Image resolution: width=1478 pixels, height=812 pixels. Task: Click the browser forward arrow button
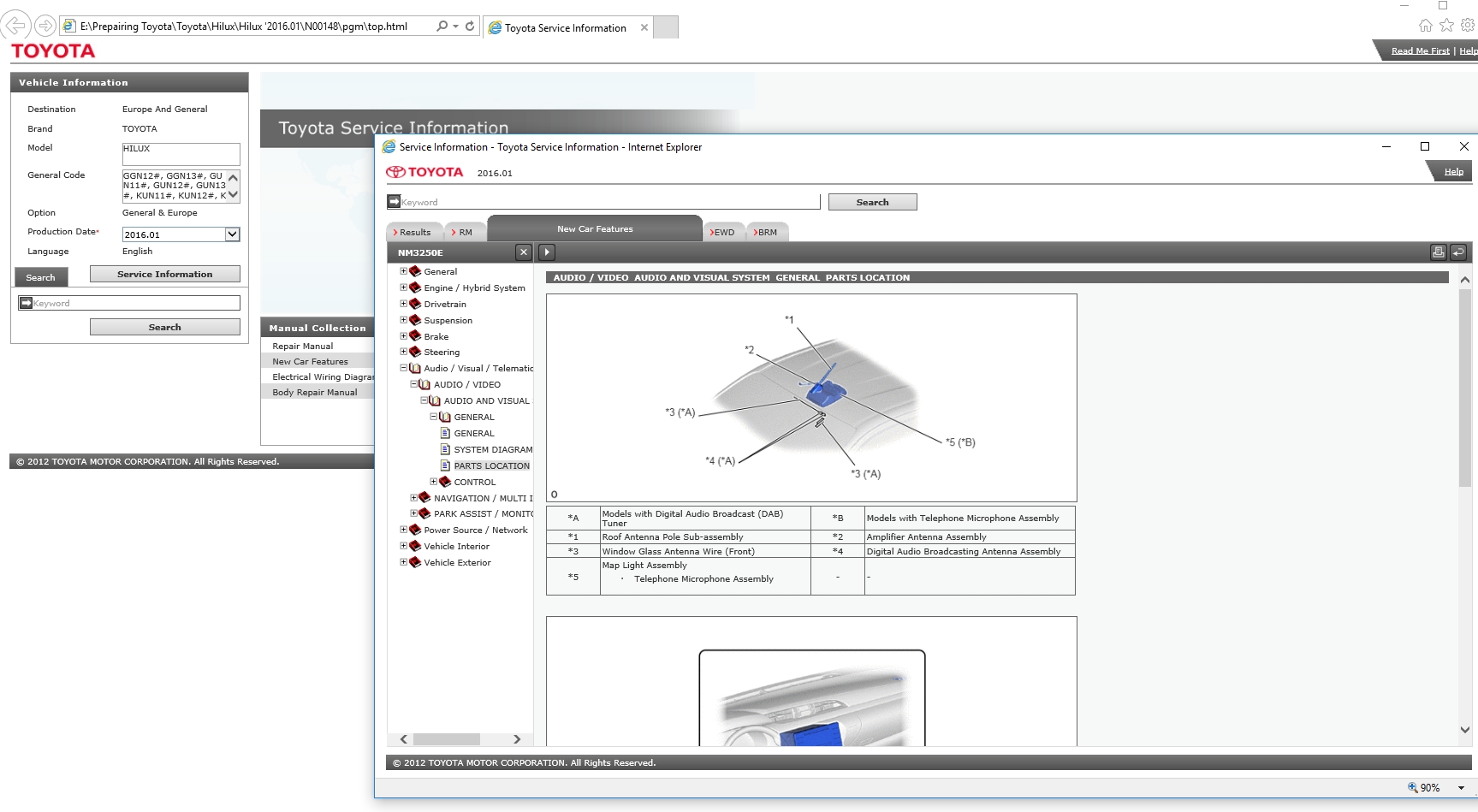click(45, 27)
